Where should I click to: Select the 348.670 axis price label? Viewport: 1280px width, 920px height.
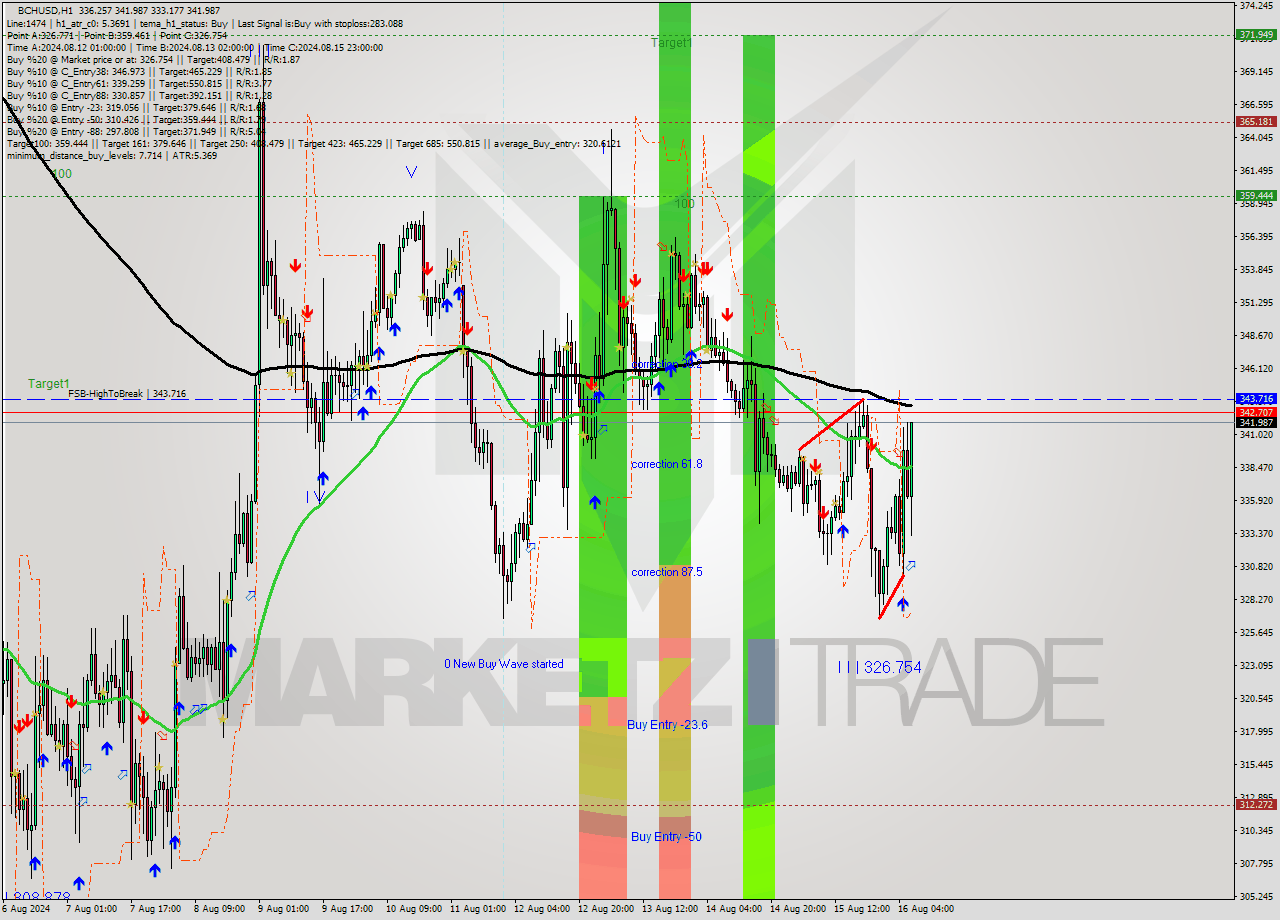[1256, 336]
